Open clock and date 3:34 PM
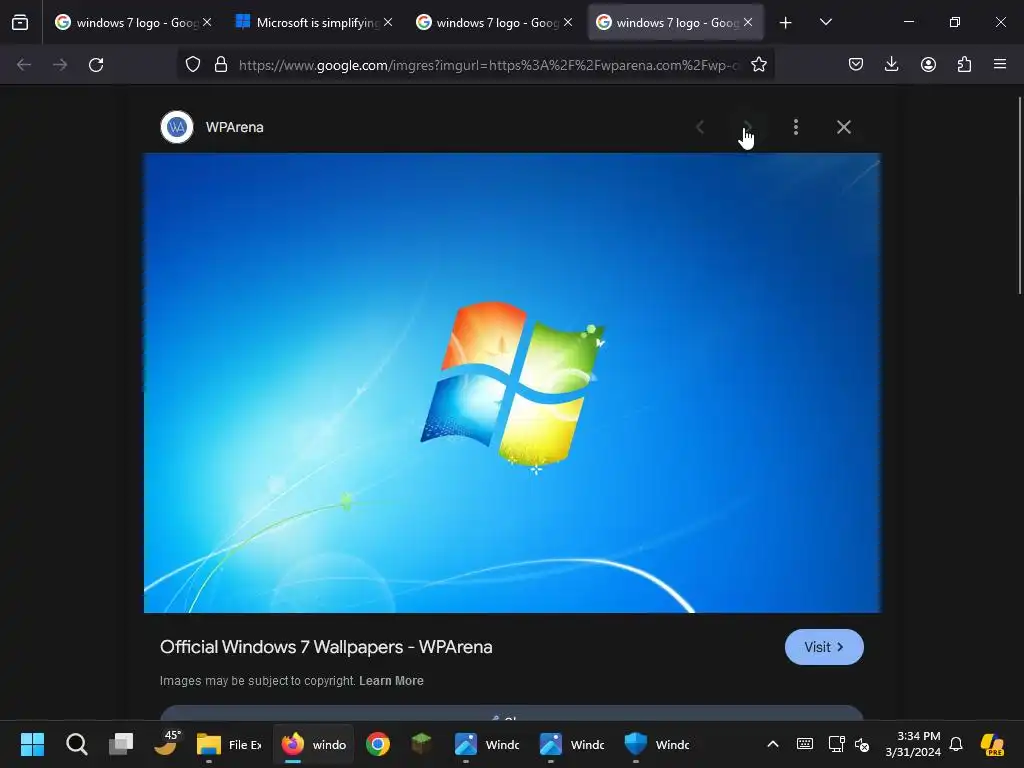Image resolution: width=1024 pixels, height=768 pixels. coord(913,744)
